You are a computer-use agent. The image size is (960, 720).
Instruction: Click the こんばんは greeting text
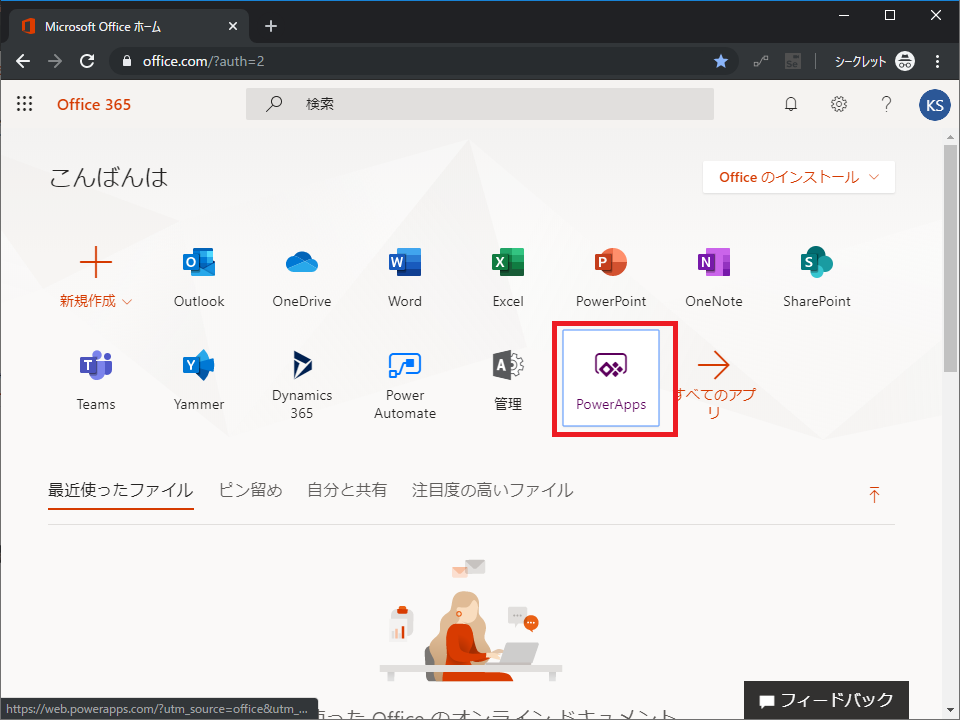point(108,178)
